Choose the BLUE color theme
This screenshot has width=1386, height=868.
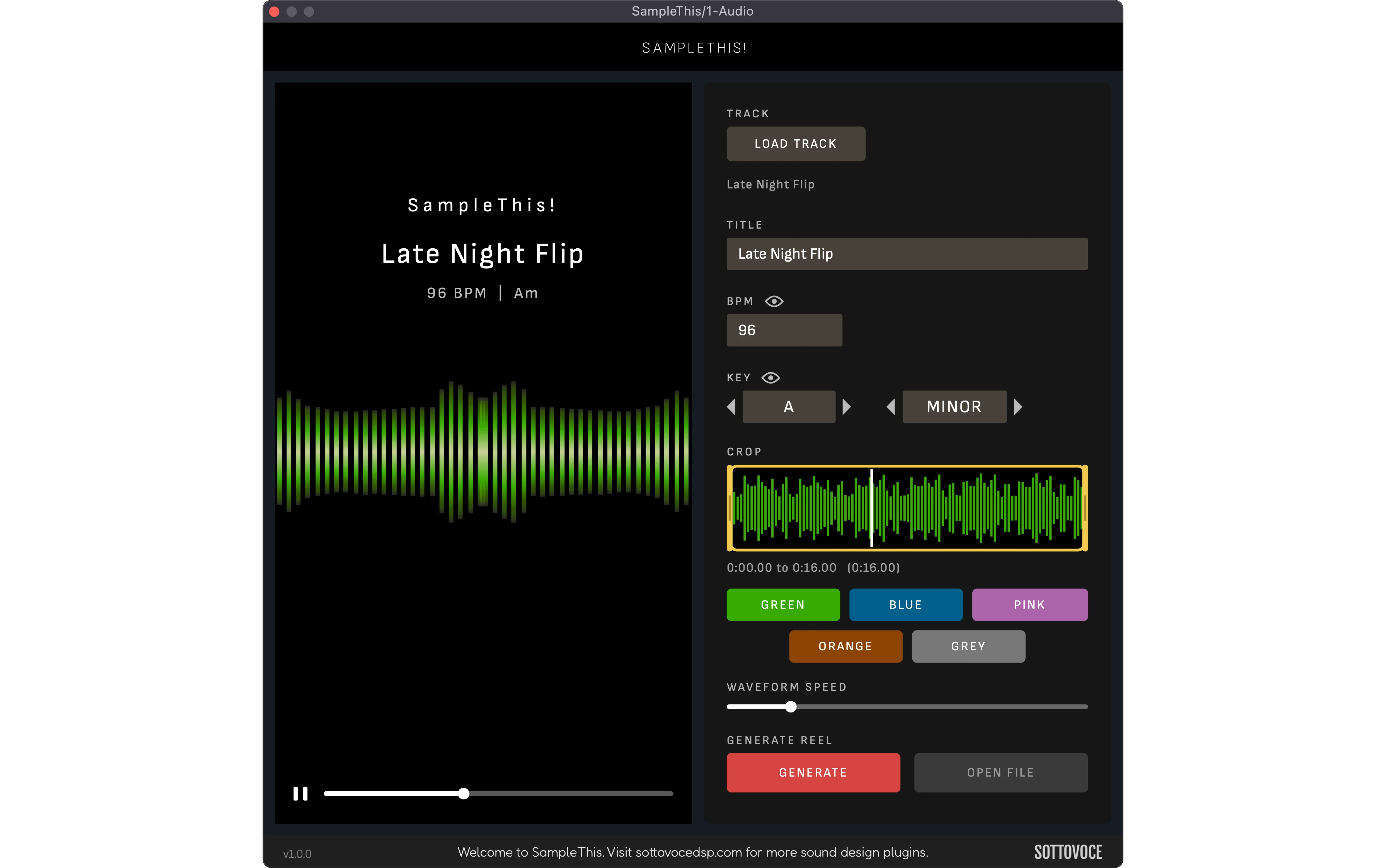coord(906,605)
